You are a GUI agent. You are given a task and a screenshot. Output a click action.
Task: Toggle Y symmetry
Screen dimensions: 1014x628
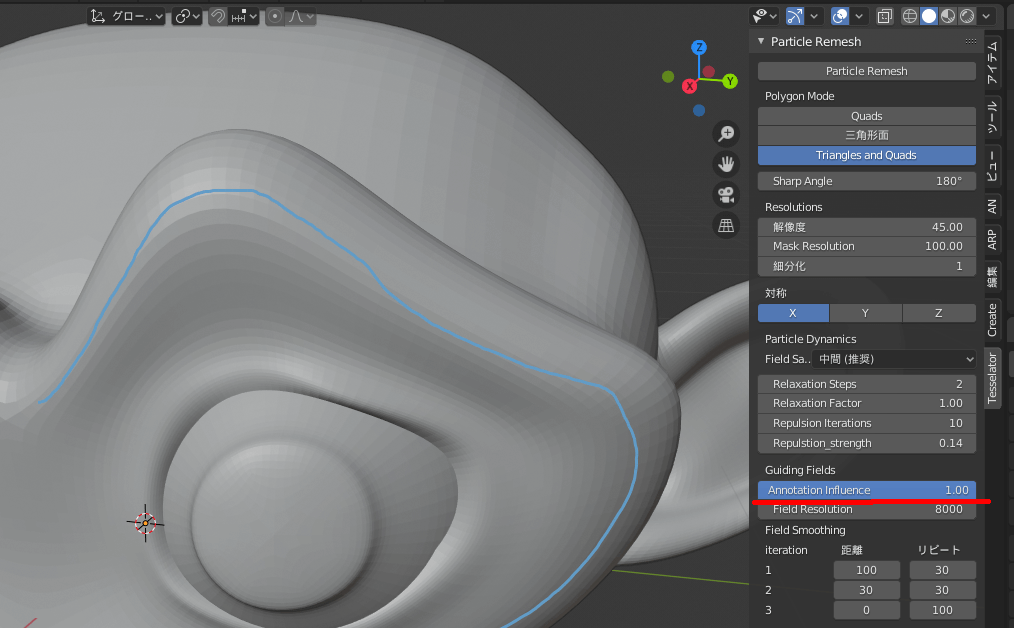click(865, 313)
